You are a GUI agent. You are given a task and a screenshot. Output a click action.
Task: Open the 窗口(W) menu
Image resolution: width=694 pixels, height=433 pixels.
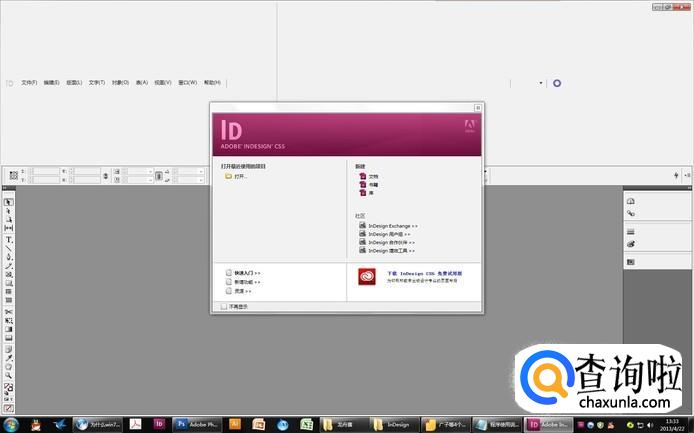click(188, 83)
